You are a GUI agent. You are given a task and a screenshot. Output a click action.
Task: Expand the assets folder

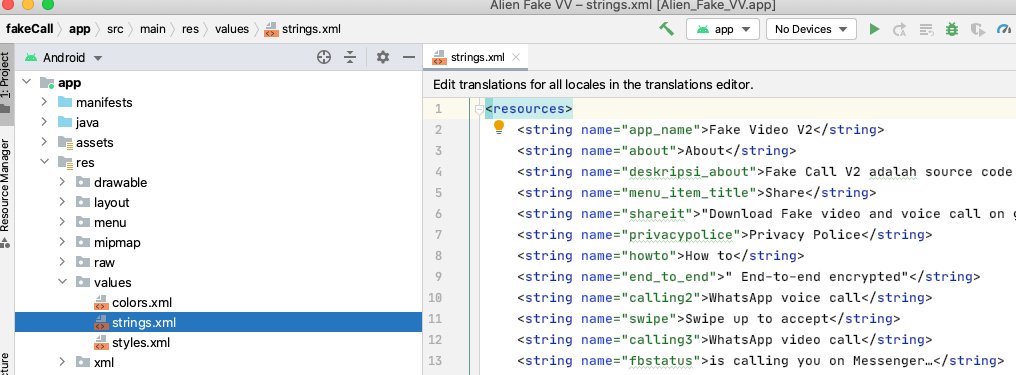pyautogui.click(x=44, y=142)
